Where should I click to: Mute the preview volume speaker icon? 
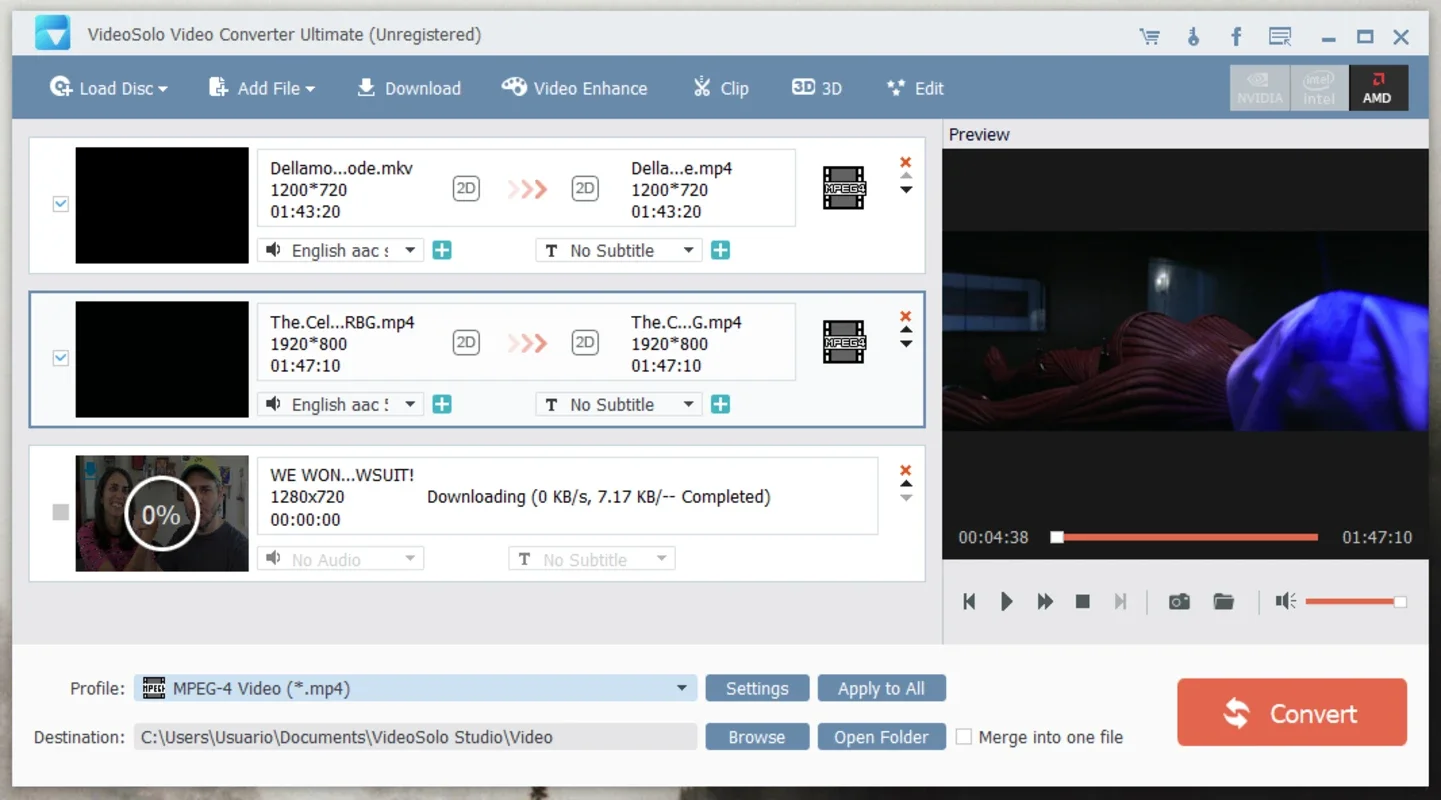point(1285,601)
